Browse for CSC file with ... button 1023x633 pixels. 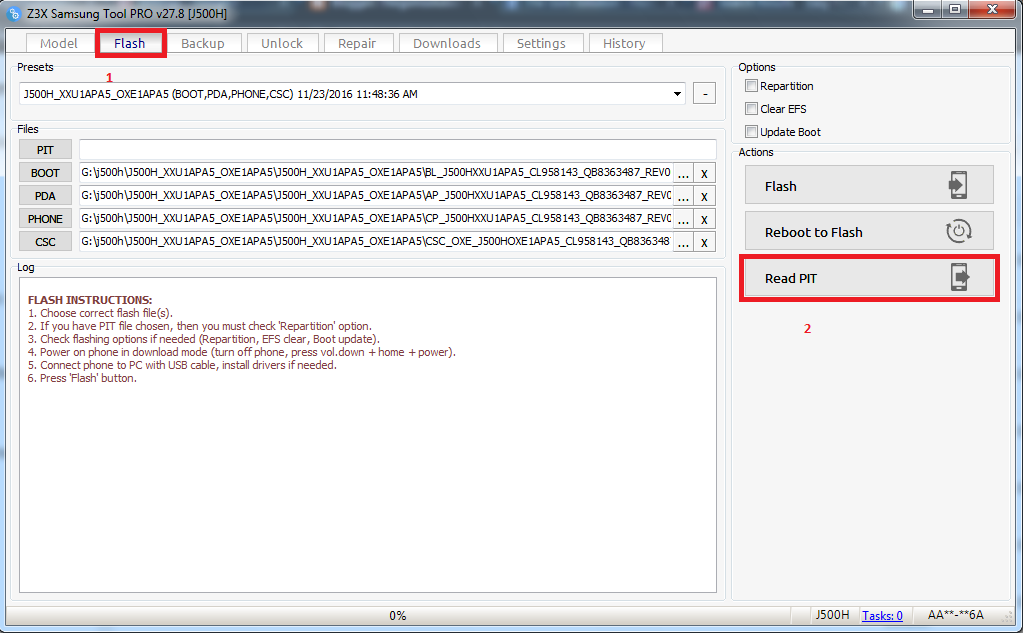pyautogui.click(x=682, y=243)
